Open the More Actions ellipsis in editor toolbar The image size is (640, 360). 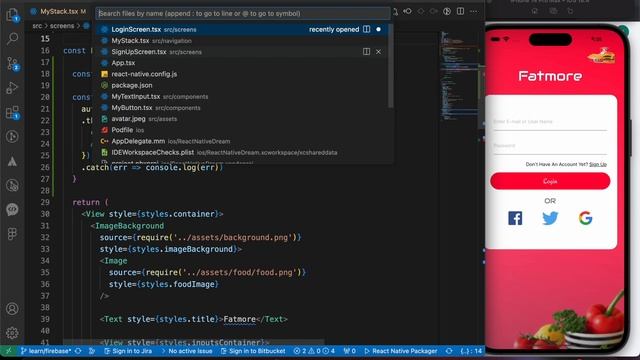pyautogui.click(x=473, y=11)
